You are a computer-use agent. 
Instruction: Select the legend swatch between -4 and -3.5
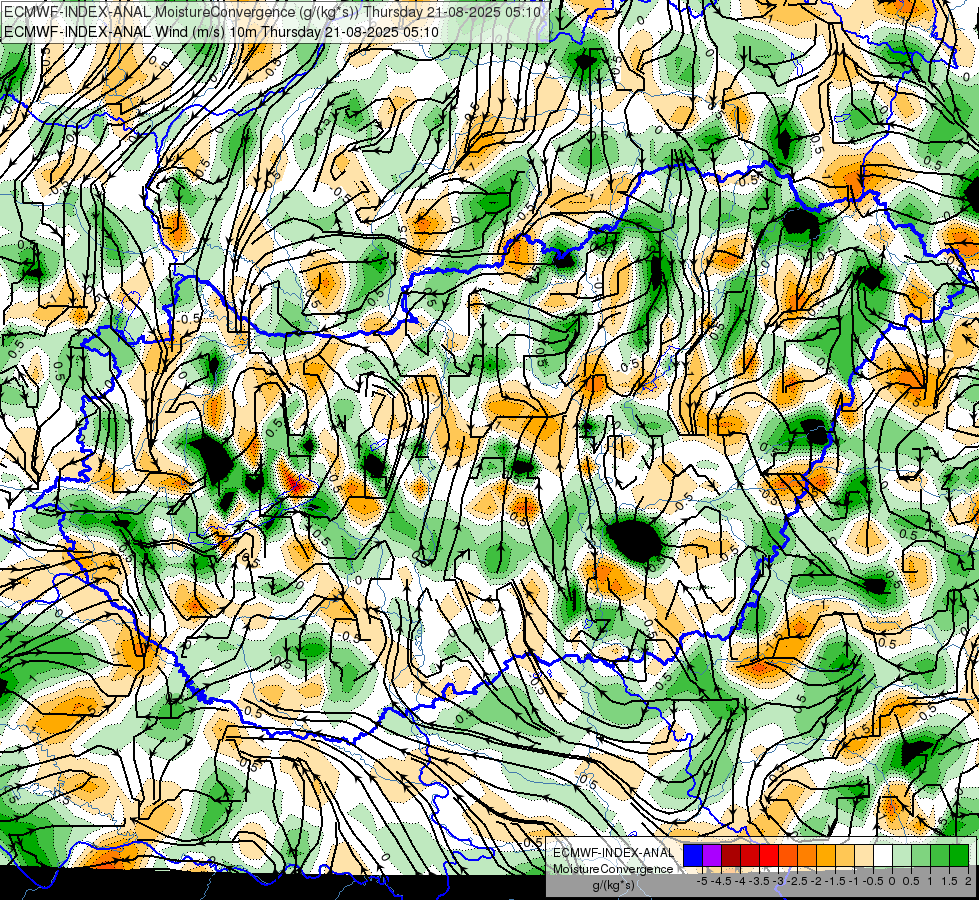tap(750, 855)
